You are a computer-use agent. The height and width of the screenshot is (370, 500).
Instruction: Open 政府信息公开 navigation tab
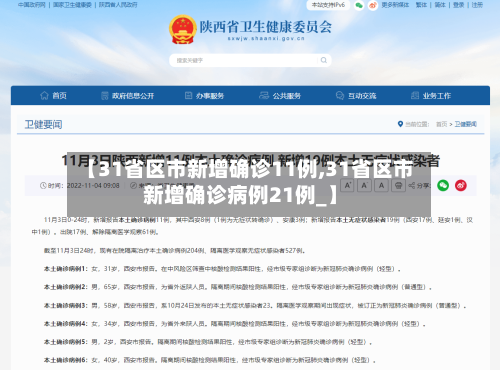tap(127, 96)
